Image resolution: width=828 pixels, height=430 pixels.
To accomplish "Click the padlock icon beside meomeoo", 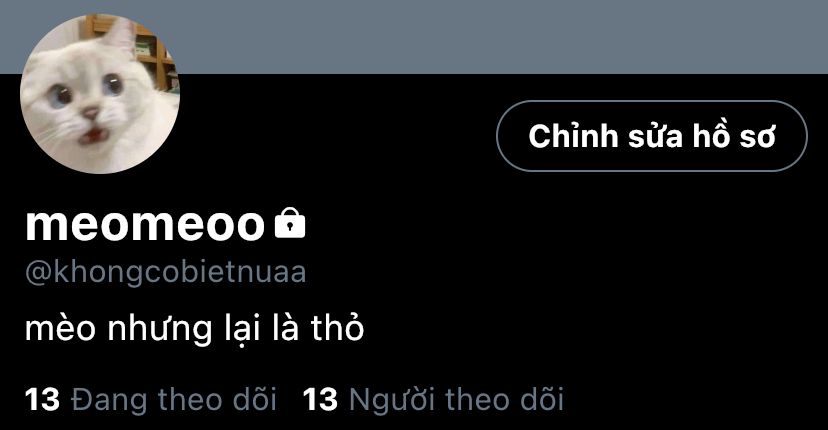I will (290, 223).
